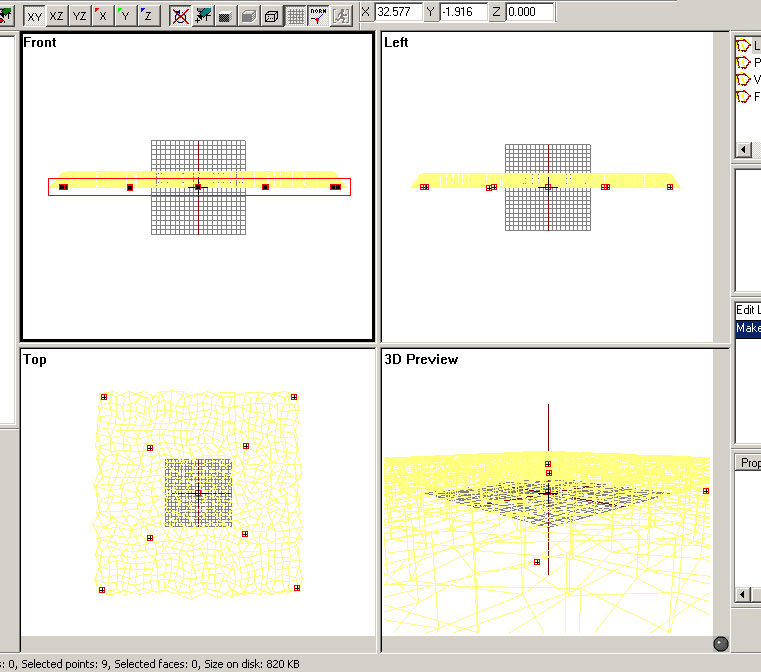The image size is (761, 672).
Task: Activate the Top viewport by its label
Action: (x=35, y=360)
